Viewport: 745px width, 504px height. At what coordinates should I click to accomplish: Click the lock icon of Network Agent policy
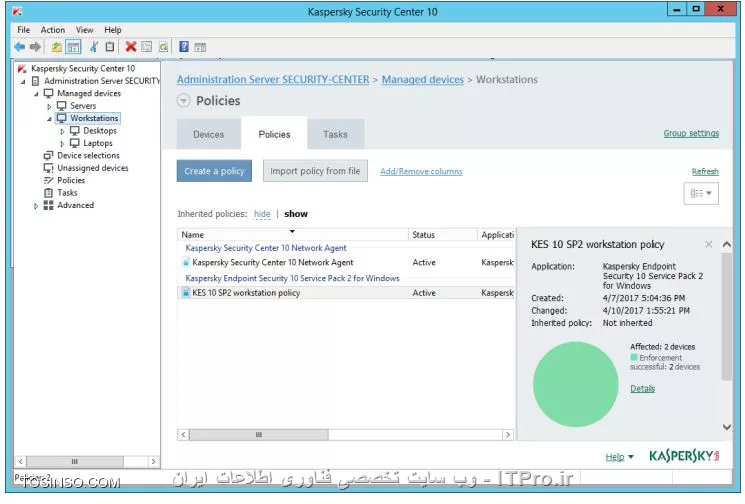tap(186, 262)
